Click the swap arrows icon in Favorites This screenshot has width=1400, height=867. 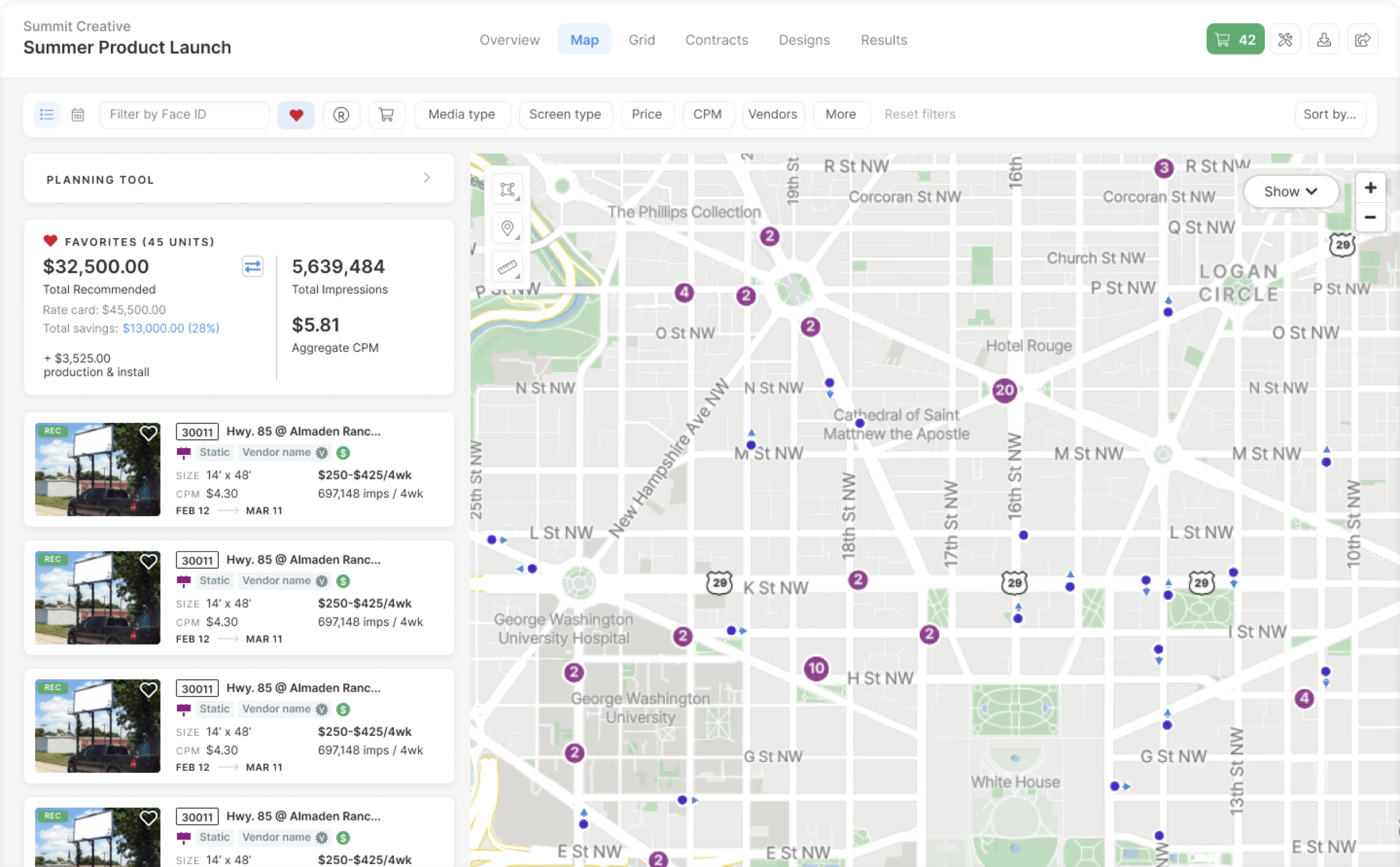252,267
